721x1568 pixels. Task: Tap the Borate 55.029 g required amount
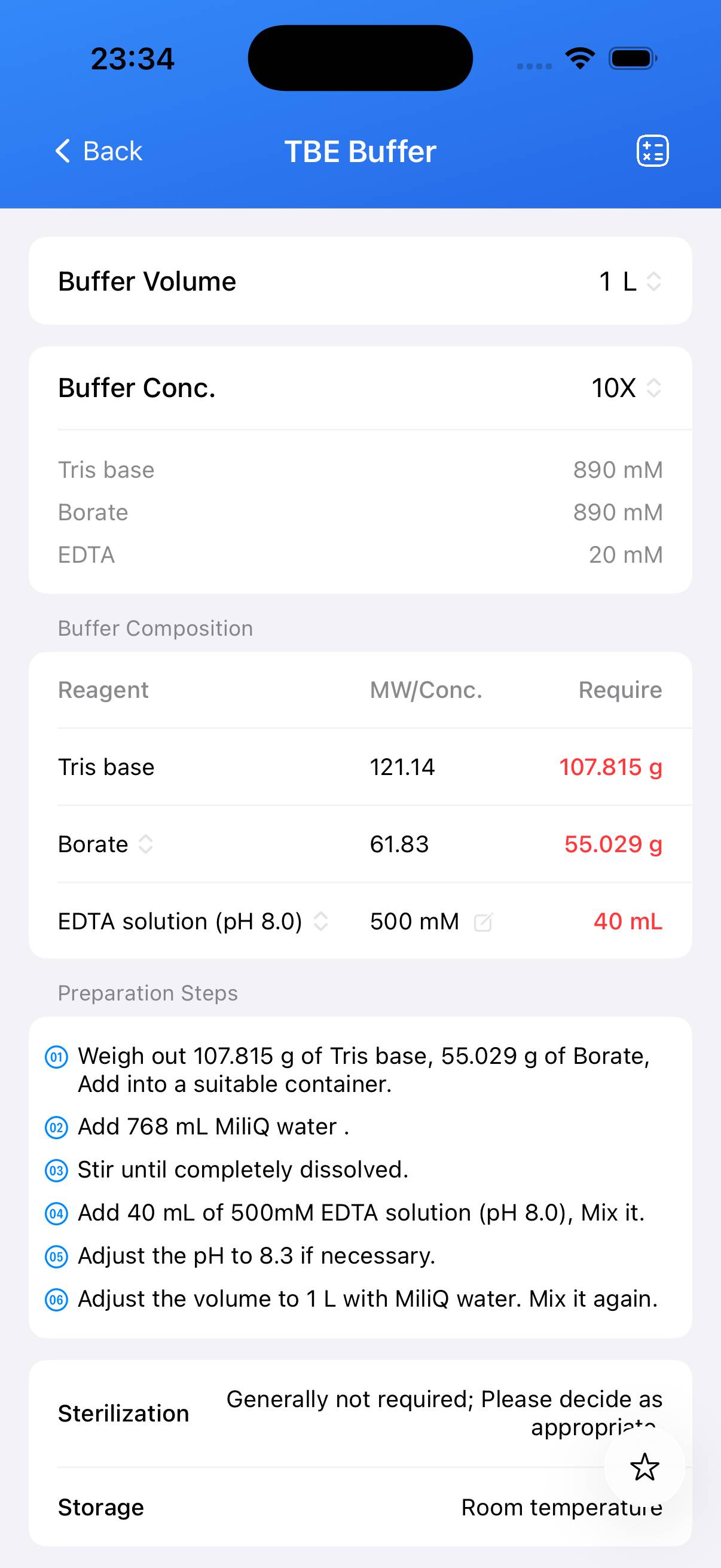(613, 844)
